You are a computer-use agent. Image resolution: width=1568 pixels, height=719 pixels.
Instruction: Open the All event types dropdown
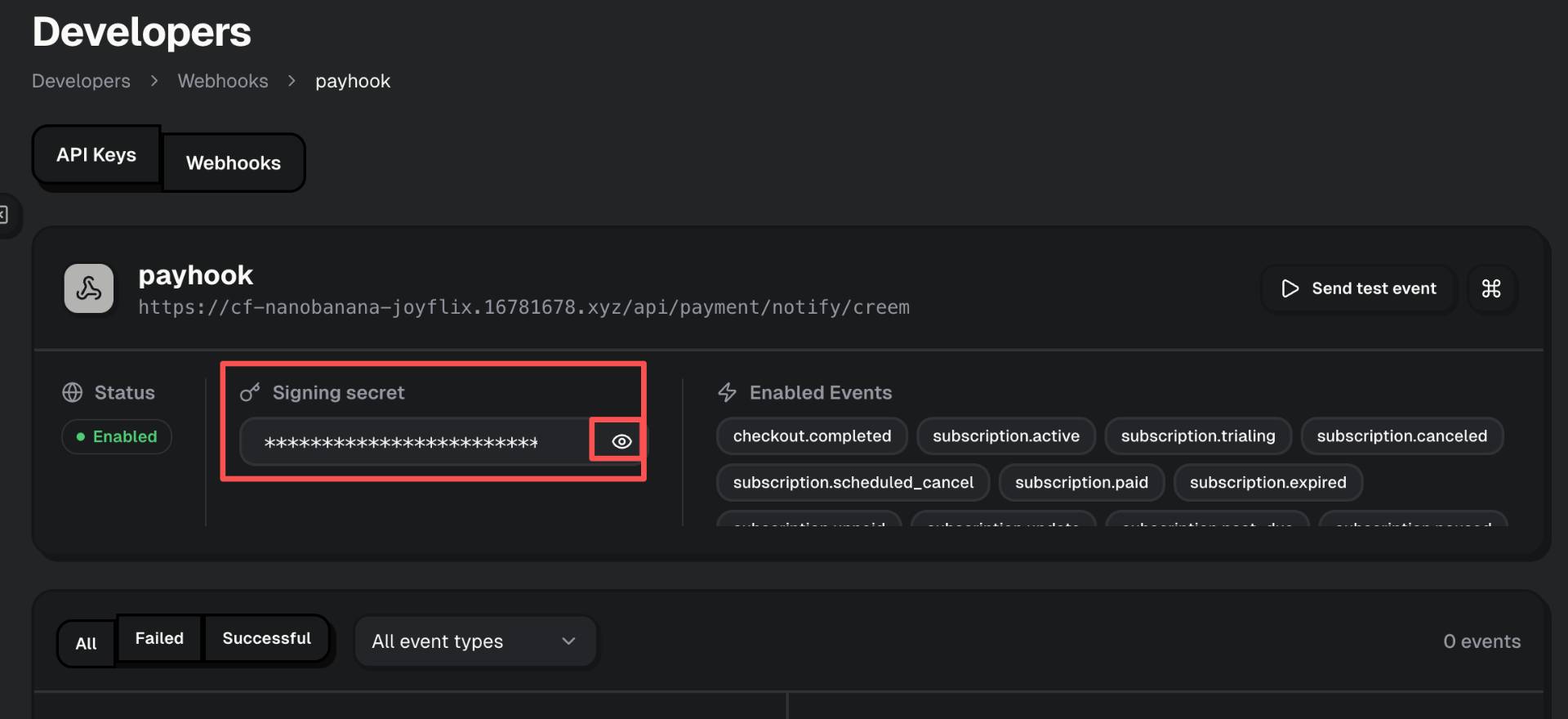coord(474,641)
